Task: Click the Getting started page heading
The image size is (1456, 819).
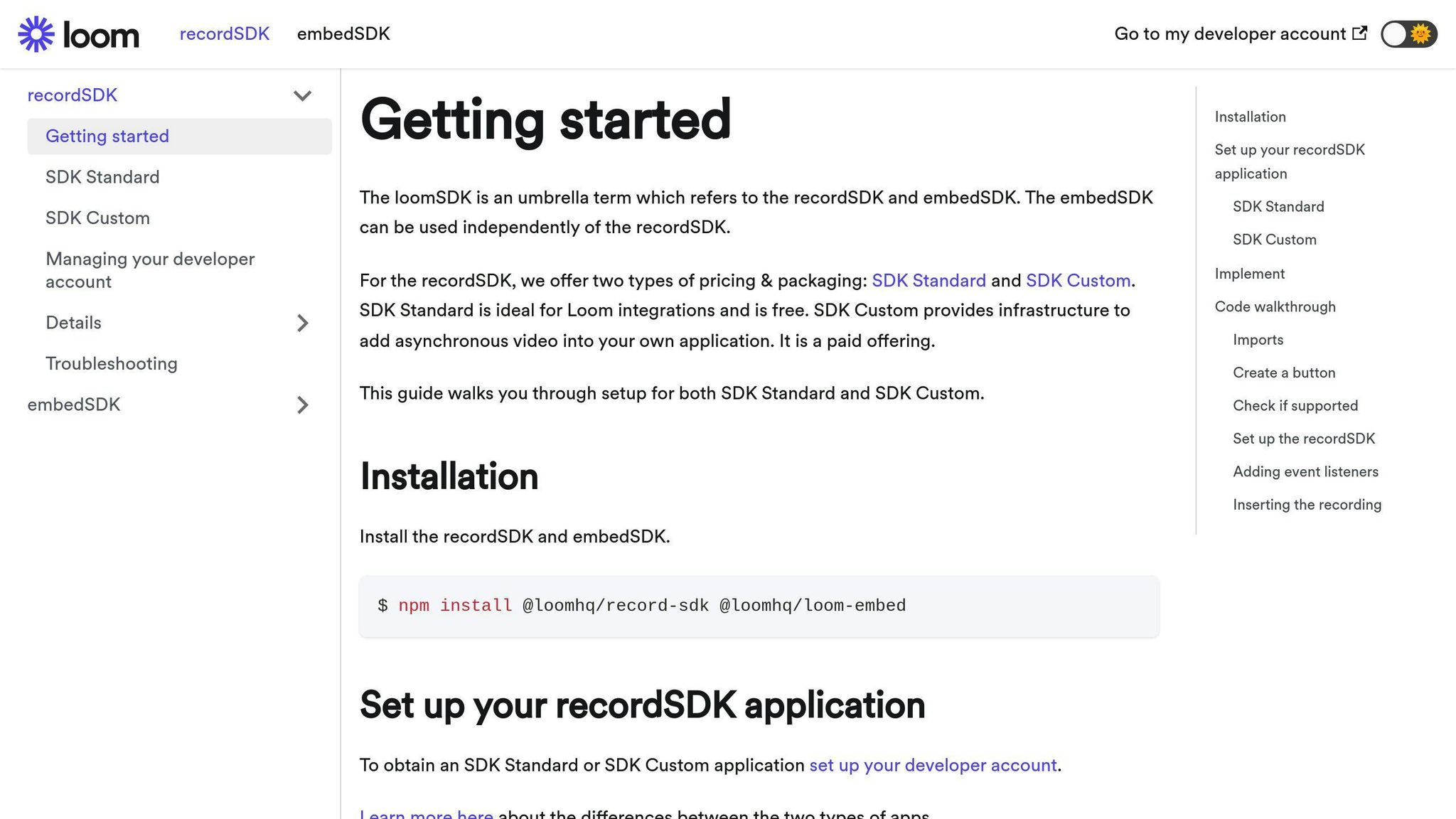Action: coord(545,119)
